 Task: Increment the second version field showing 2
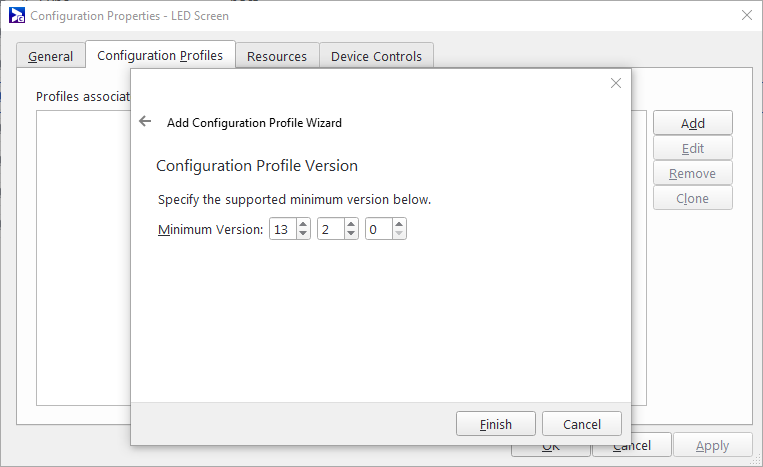click(x=351, y=224)
